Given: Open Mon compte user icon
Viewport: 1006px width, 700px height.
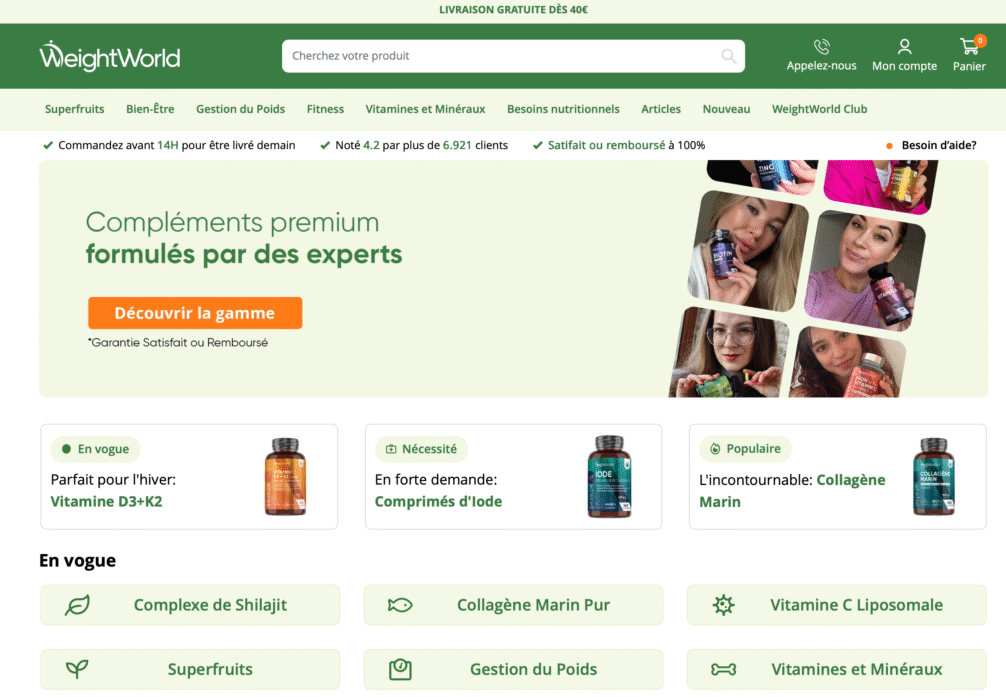Looking at the screenshot, I should (904, 46).
